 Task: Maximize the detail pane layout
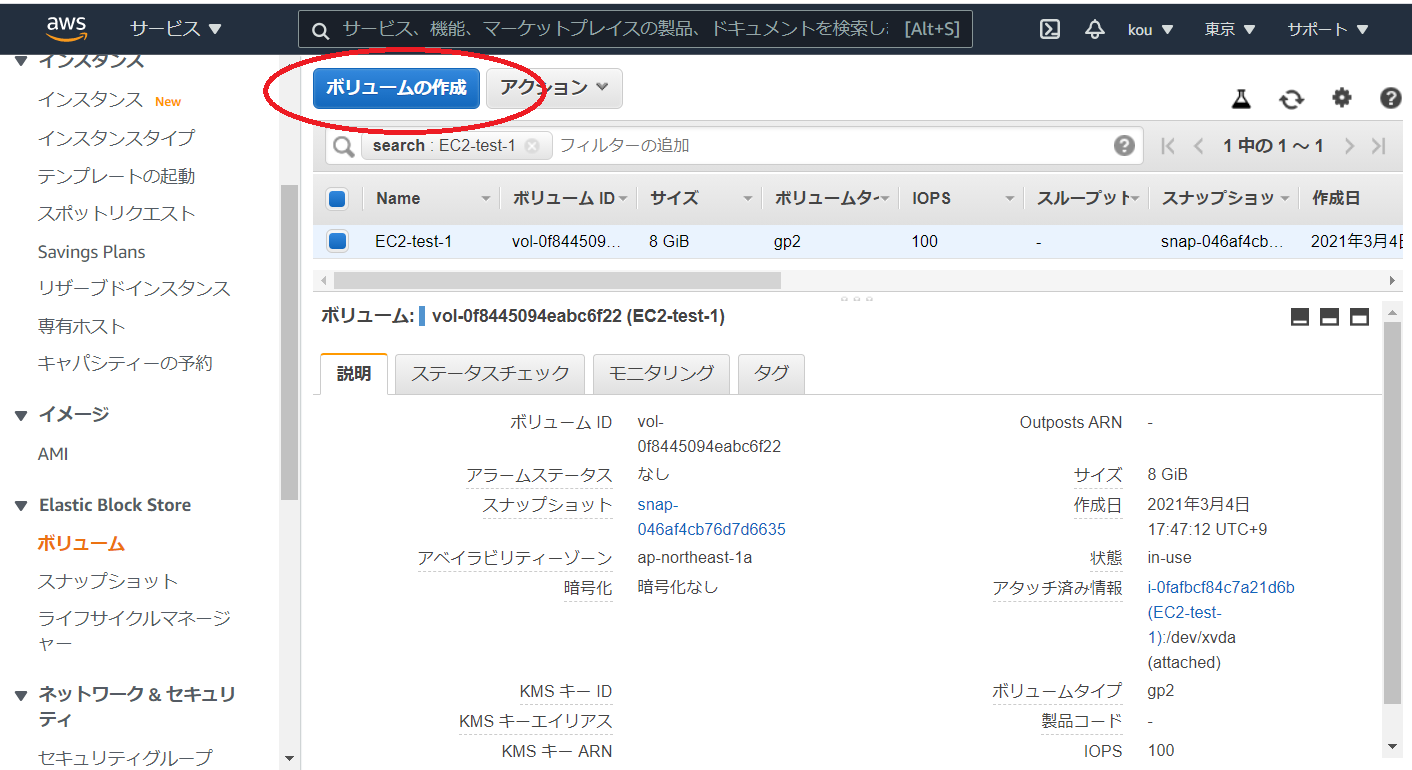click(1359, 317)
